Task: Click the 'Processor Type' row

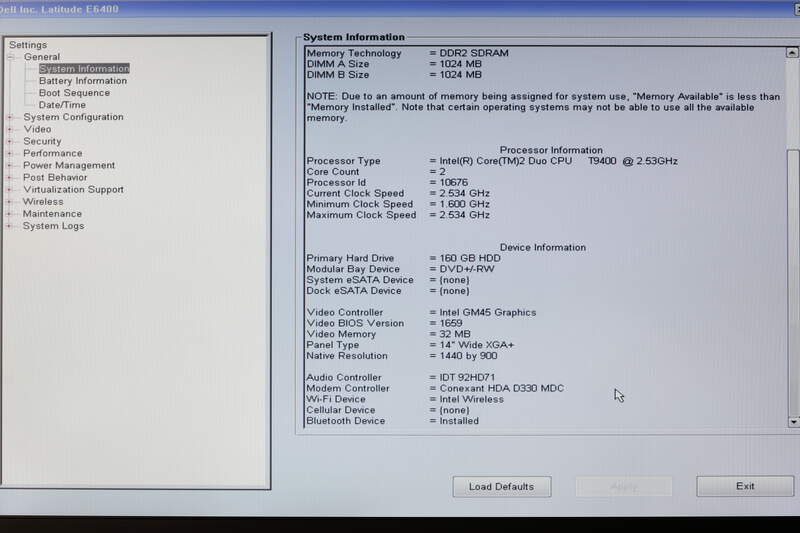Action: 492,161
